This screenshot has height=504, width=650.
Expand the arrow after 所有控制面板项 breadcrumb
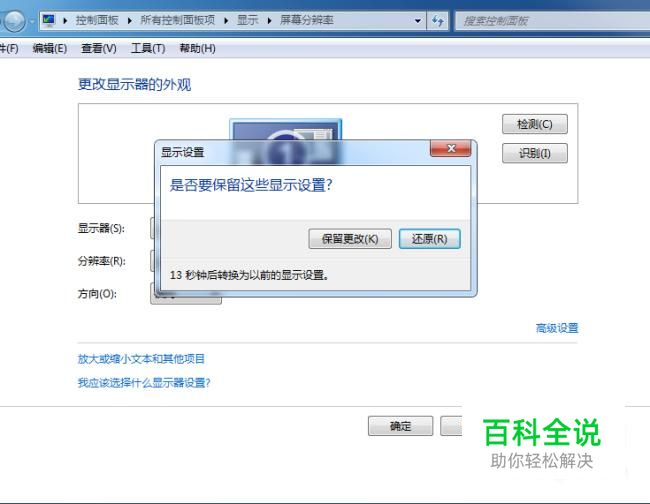click(x=226, y=20)
